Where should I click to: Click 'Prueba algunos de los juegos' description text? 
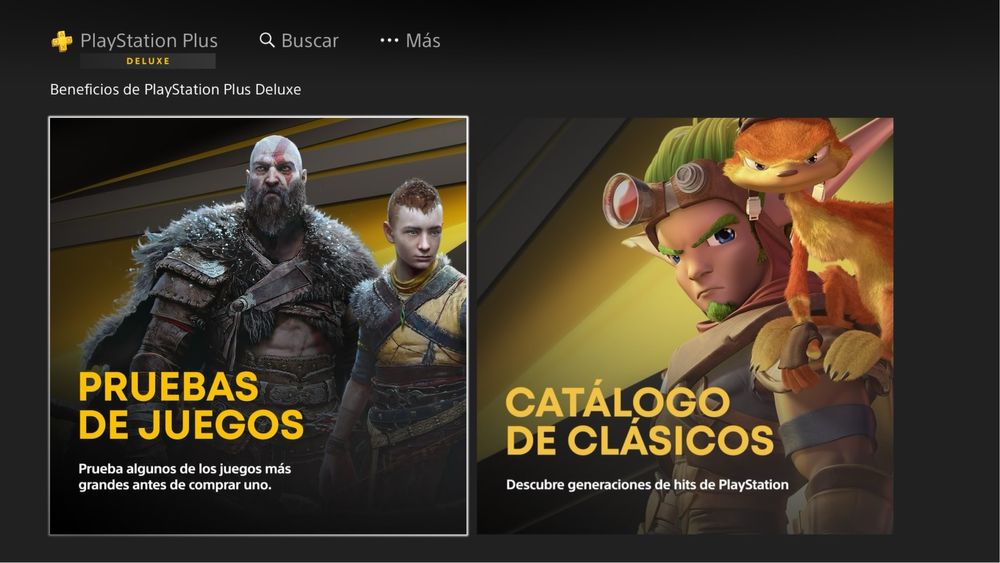pyautogui.click(x=185, y=477)
